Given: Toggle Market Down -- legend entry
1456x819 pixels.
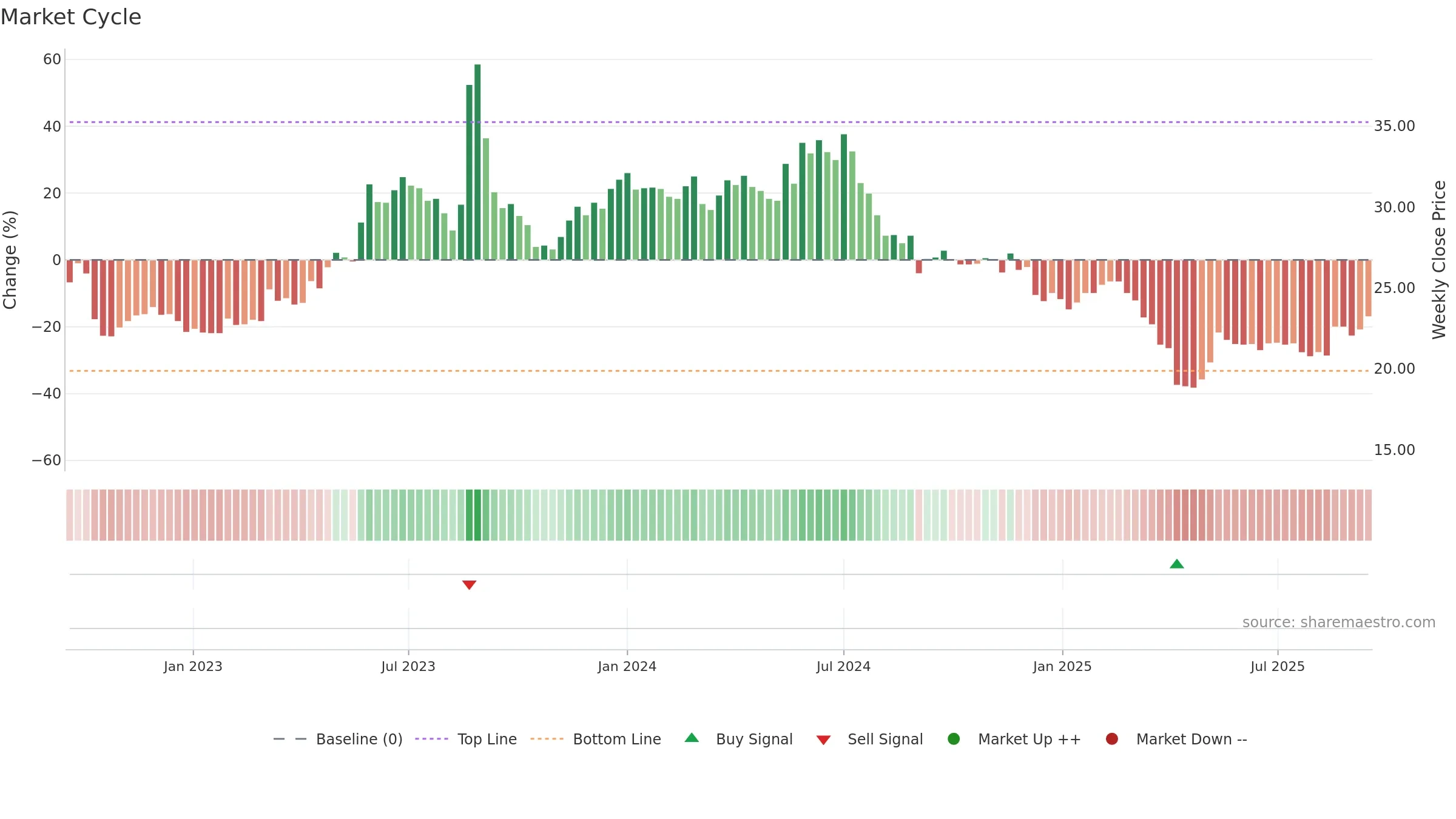Looking at the screenshot, I should click(x=1176, y=739).
